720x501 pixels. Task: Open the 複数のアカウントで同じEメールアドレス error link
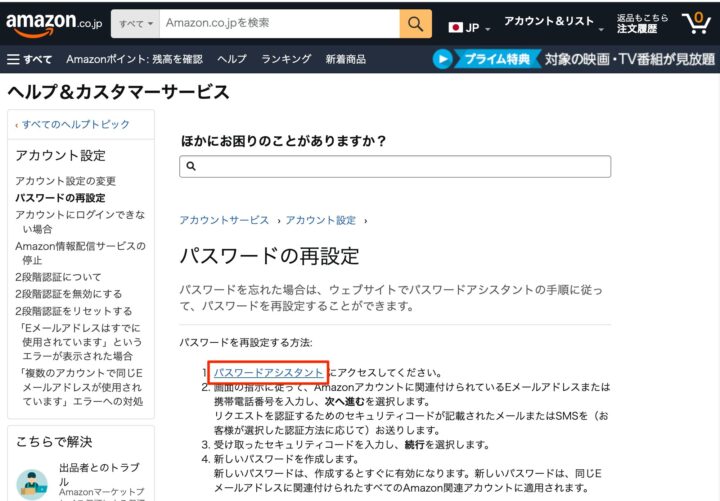click(x=81, y=387)
